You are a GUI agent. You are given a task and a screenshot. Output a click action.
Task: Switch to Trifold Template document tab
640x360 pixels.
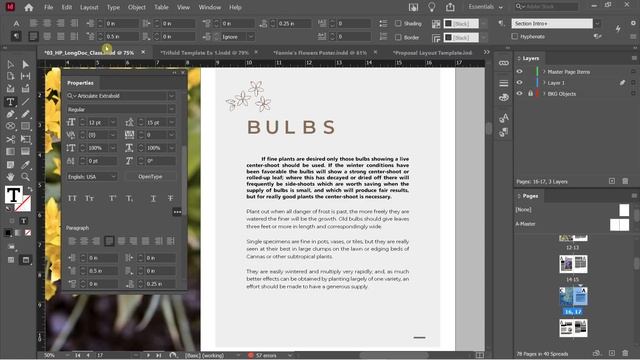(x=204, y=53)
